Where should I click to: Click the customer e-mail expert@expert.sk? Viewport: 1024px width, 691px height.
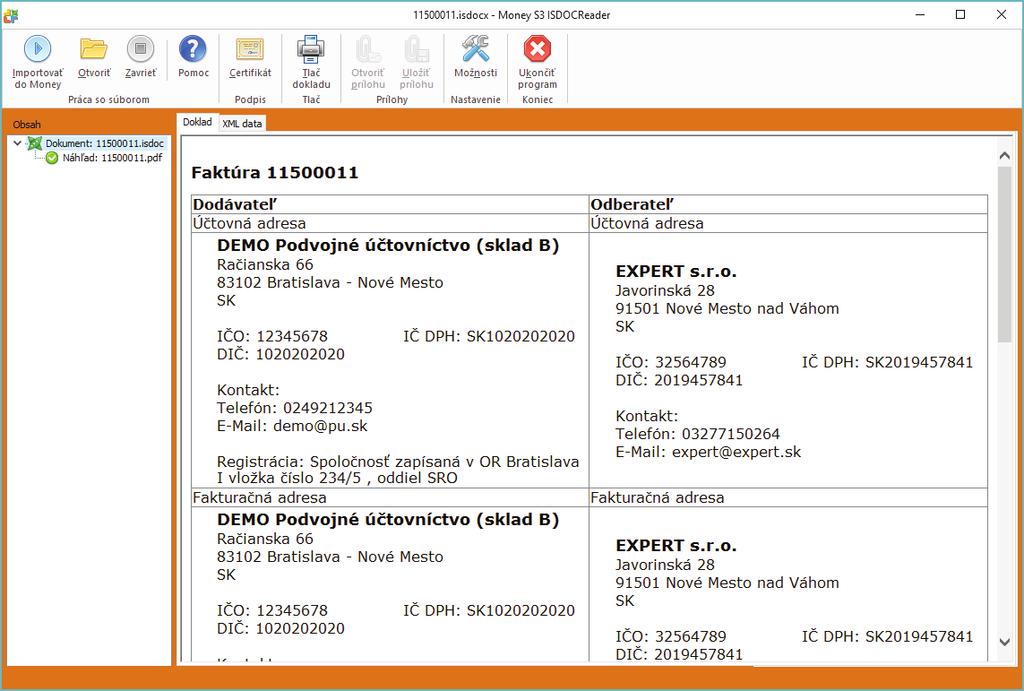tap(736, 452)
